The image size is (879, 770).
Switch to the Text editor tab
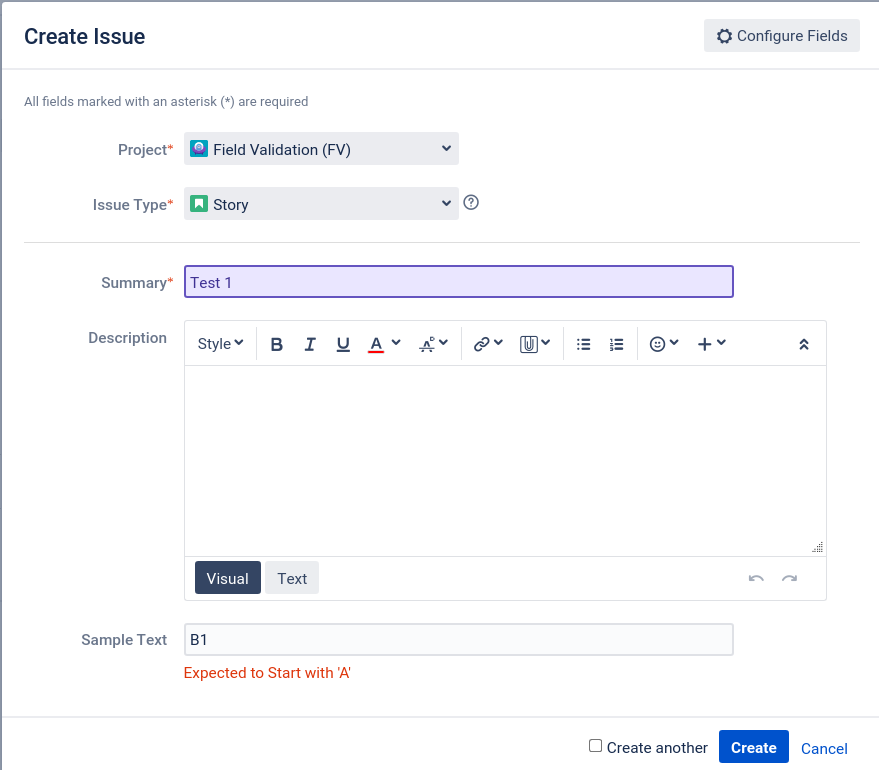click(292, 578)
